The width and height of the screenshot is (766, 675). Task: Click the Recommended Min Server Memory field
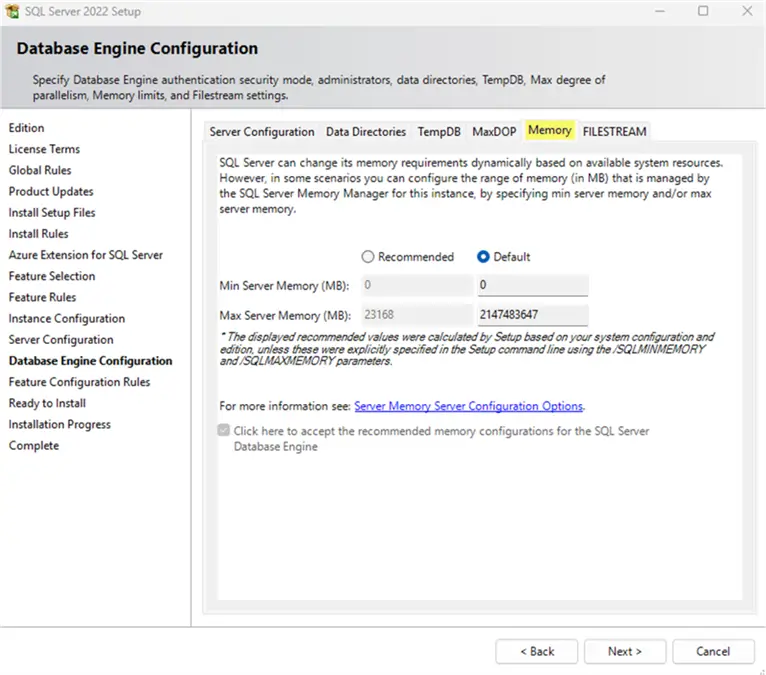coord(418,285)
